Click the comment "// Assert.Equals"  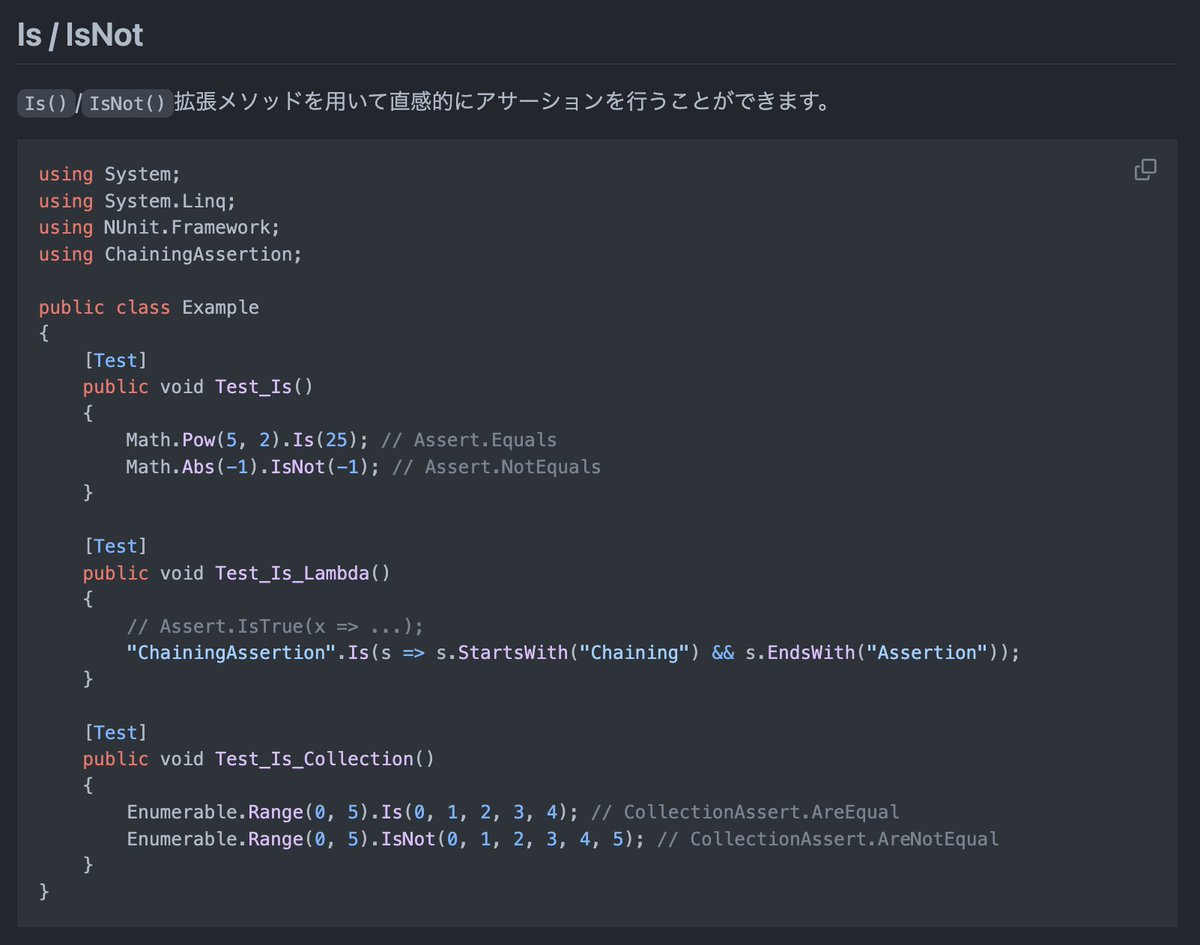tap(470, 440)
